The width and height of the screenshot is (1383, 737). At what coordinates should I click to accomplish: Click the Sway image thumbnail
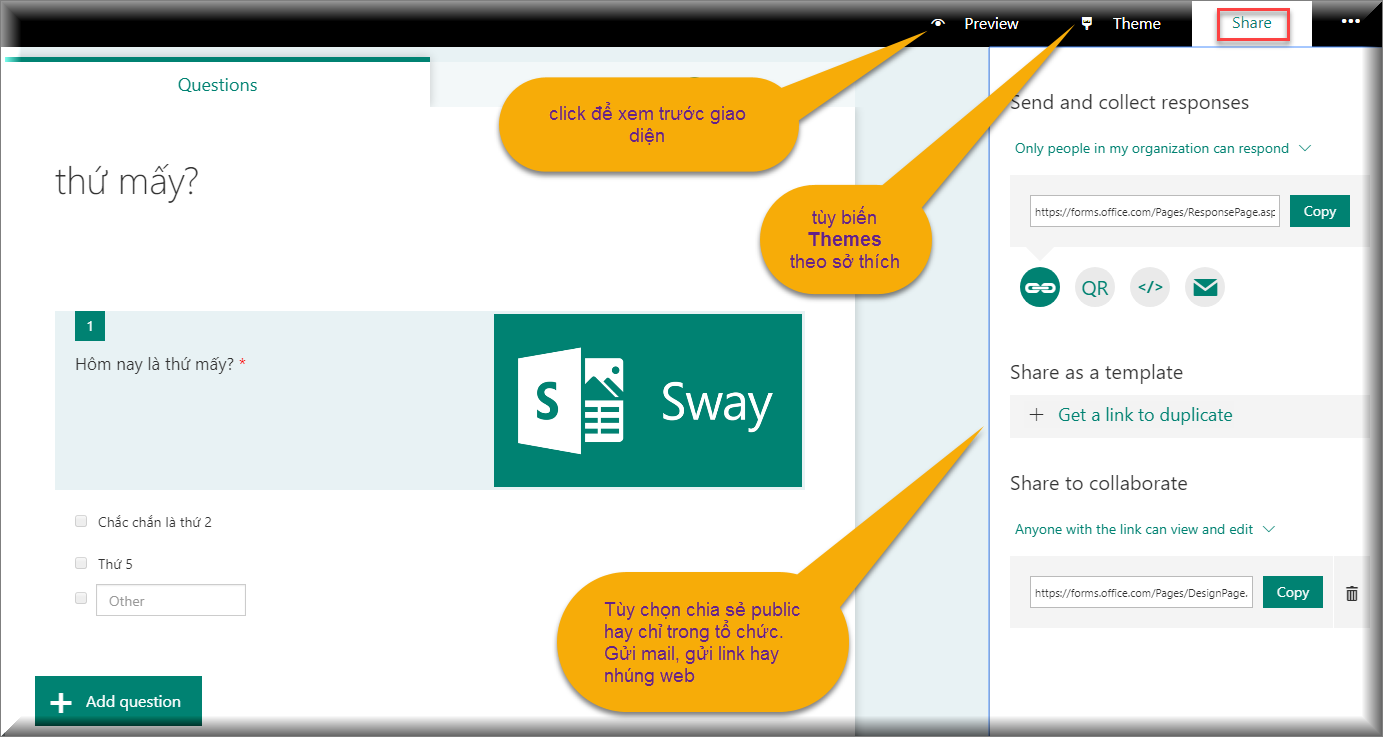click(648, 401)
